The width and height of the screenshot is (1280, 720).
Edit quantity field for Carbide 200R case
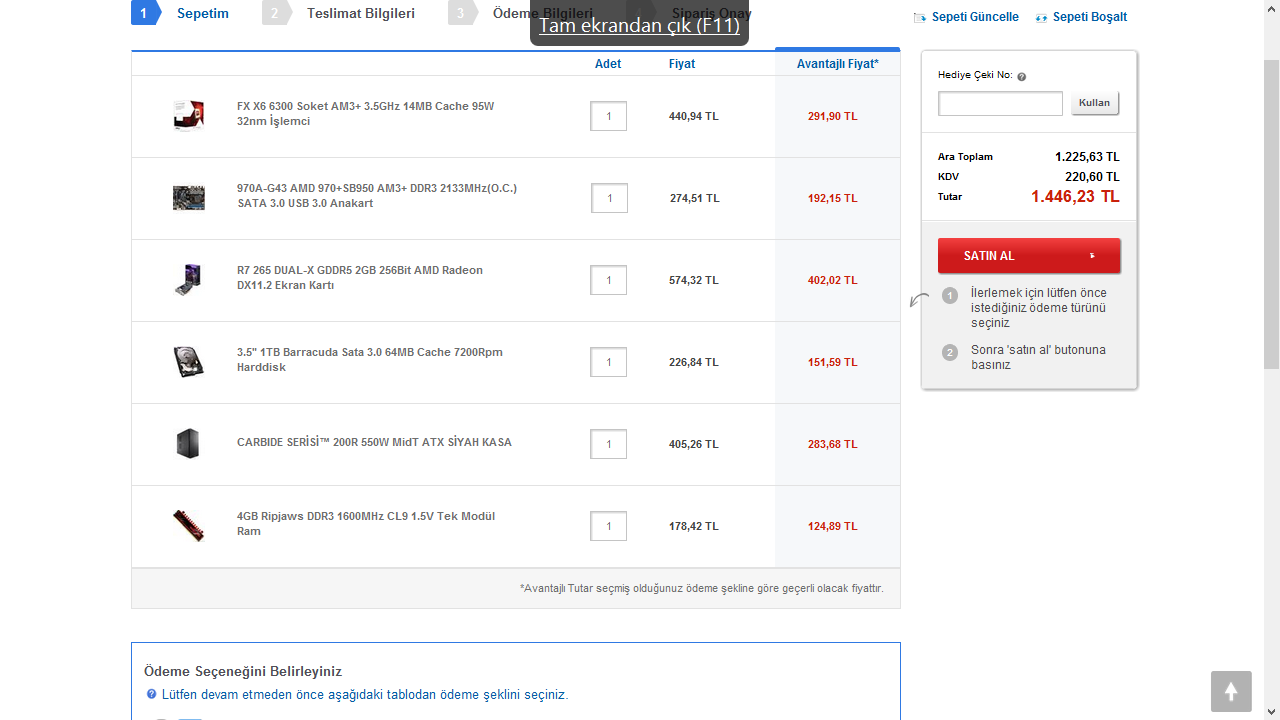coord(608,444)
